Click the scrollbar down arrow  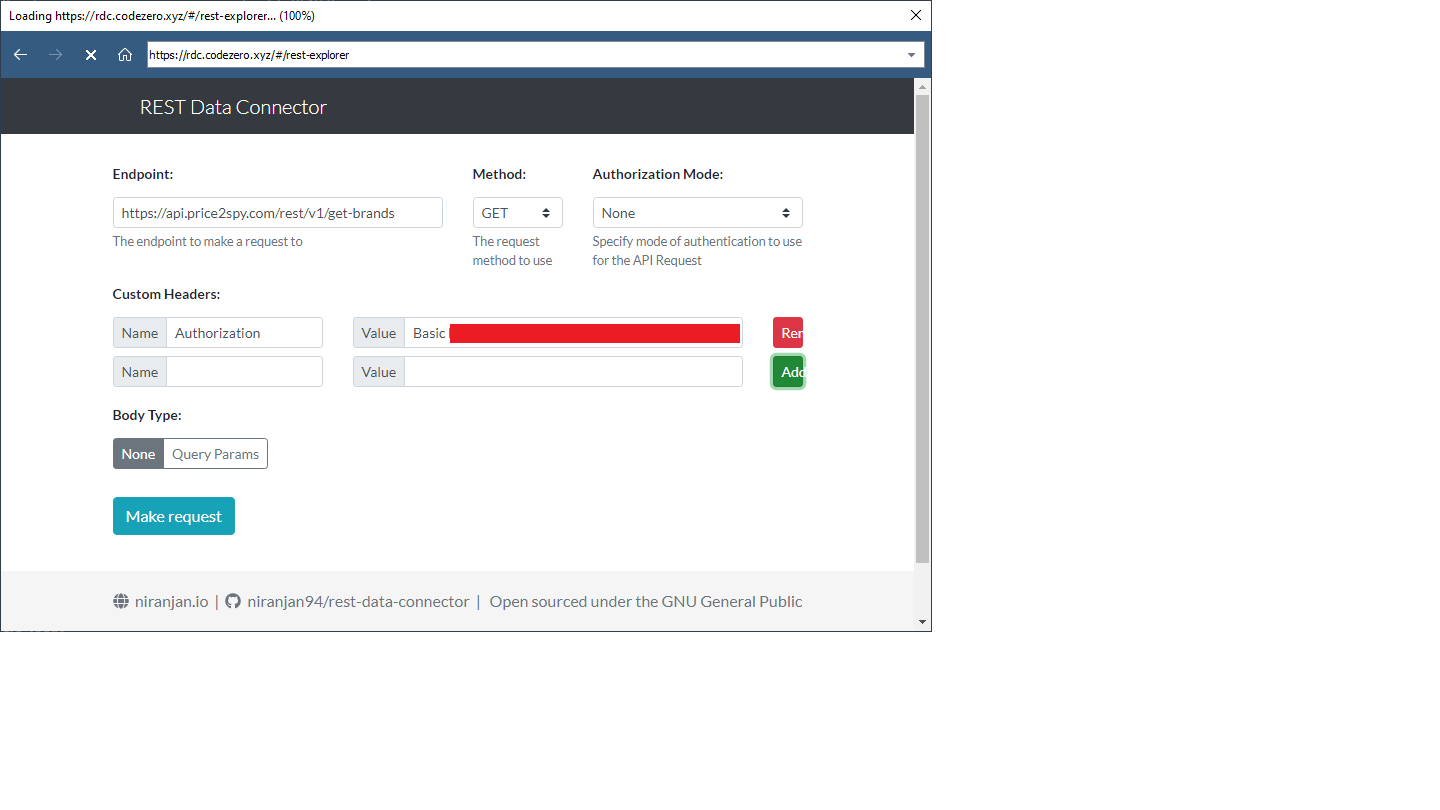pyautogui.click(x=922, y=622)
